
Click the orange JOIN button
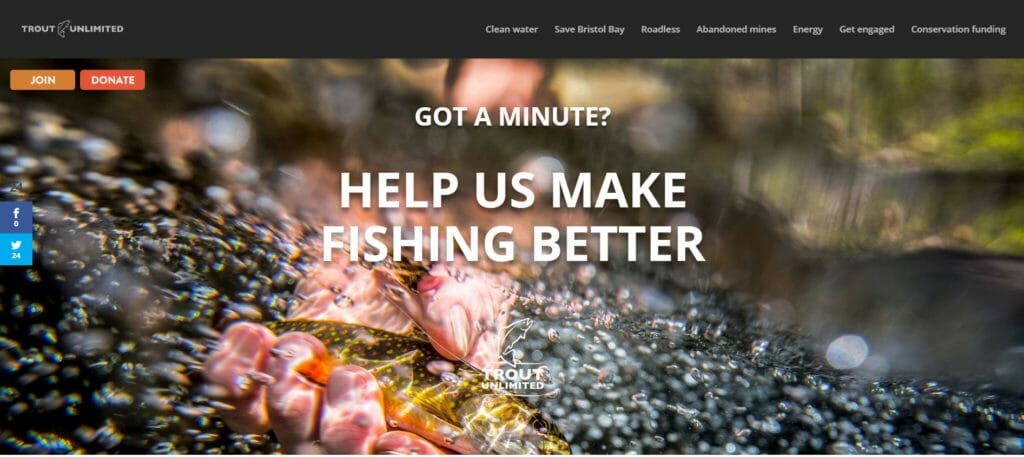[x=42, y=80]
